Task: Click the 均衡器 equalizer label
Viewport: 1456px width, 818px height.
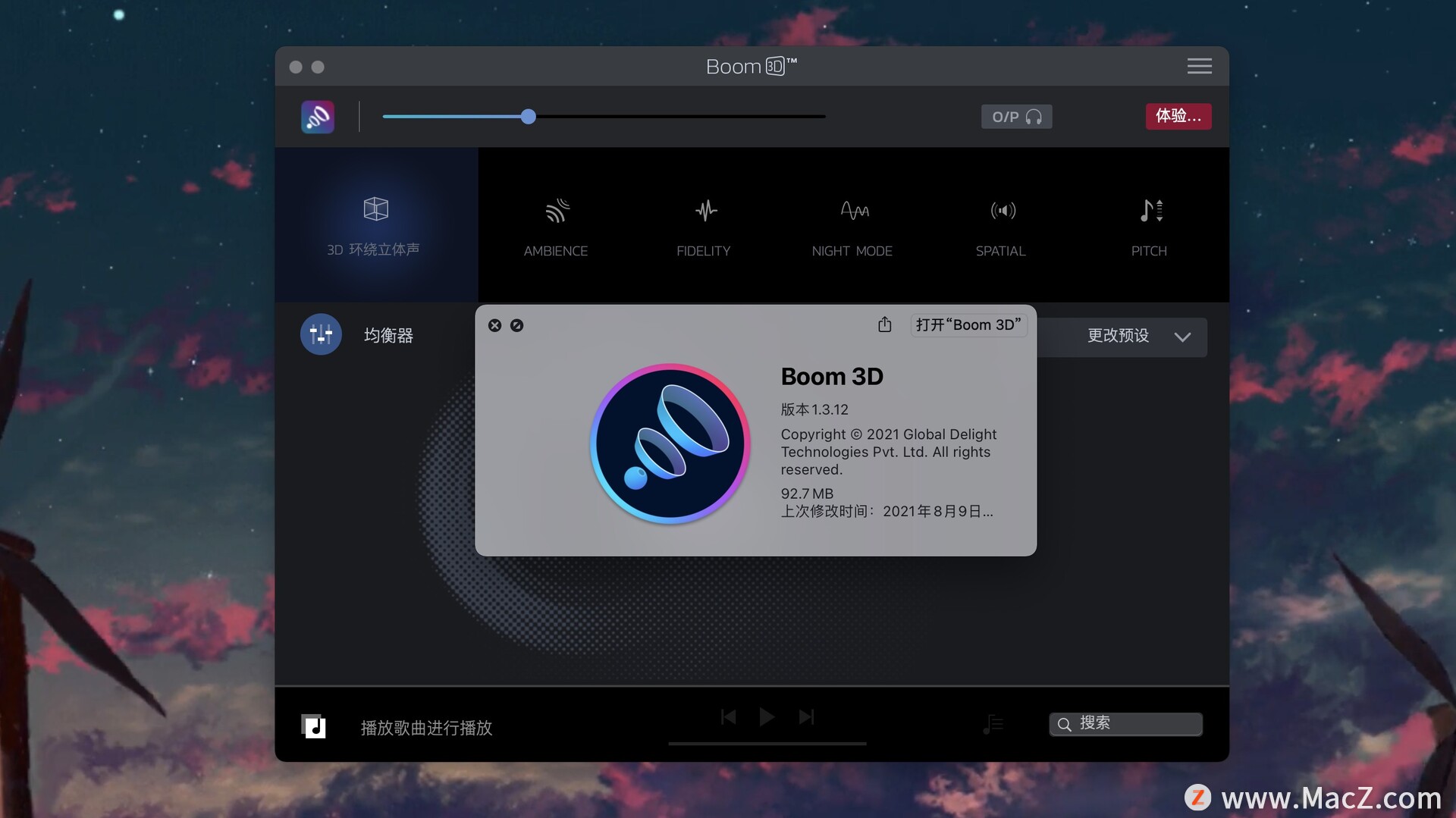Action: [388, 335]
